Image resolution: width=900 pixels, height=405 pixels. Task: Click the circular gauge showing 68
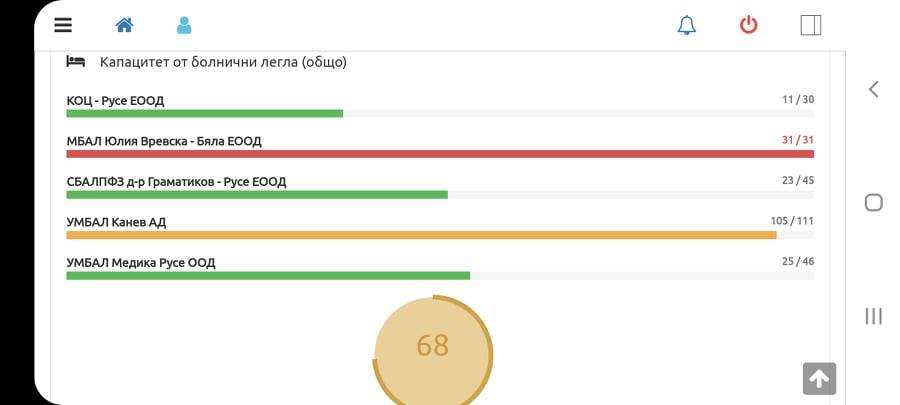(x=433, y=349)
